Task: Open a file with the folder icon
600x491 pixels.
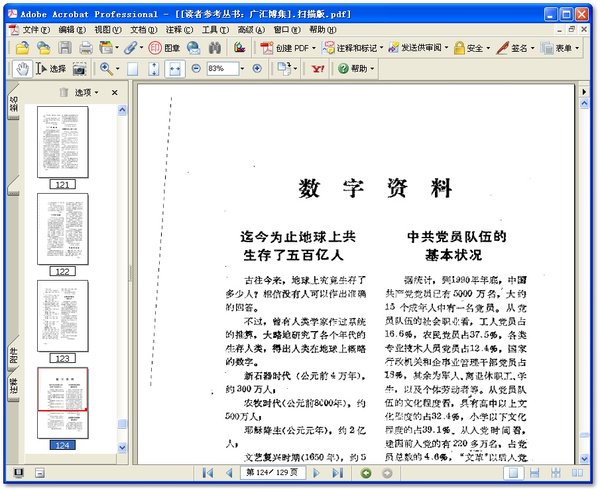Action: (22, 48)
